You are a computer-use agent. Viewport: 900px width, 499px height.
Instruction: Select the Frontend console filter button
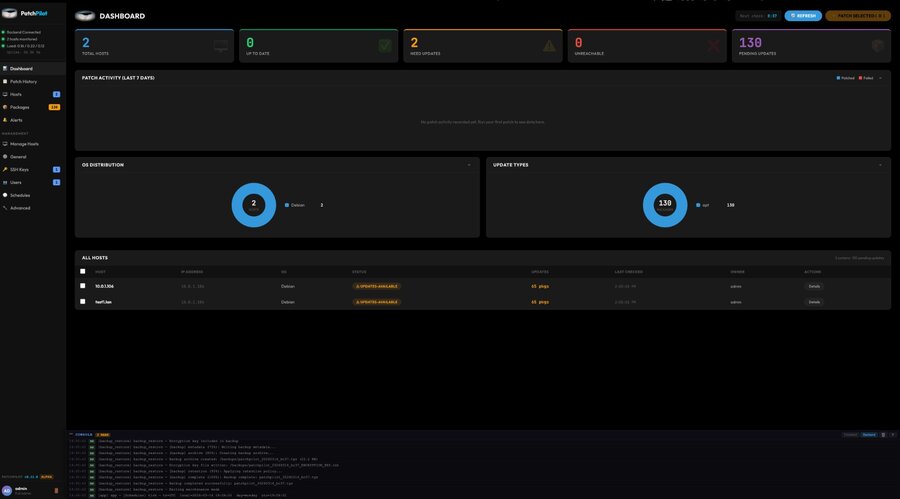click(x=851, y=435)
